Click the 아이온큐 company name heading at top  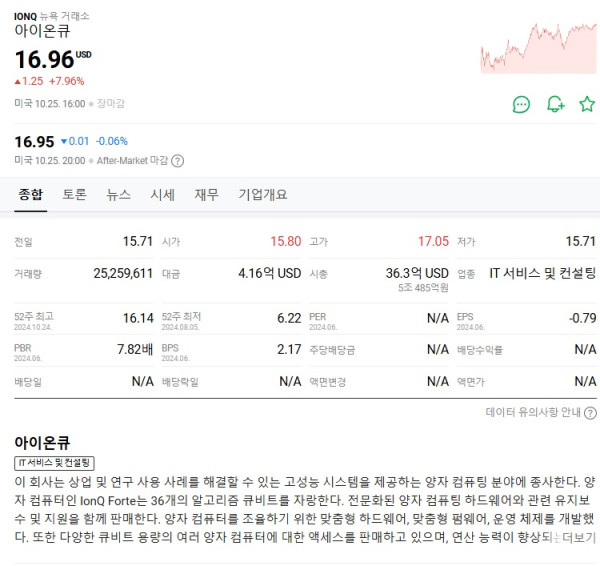tap(42, 31)
